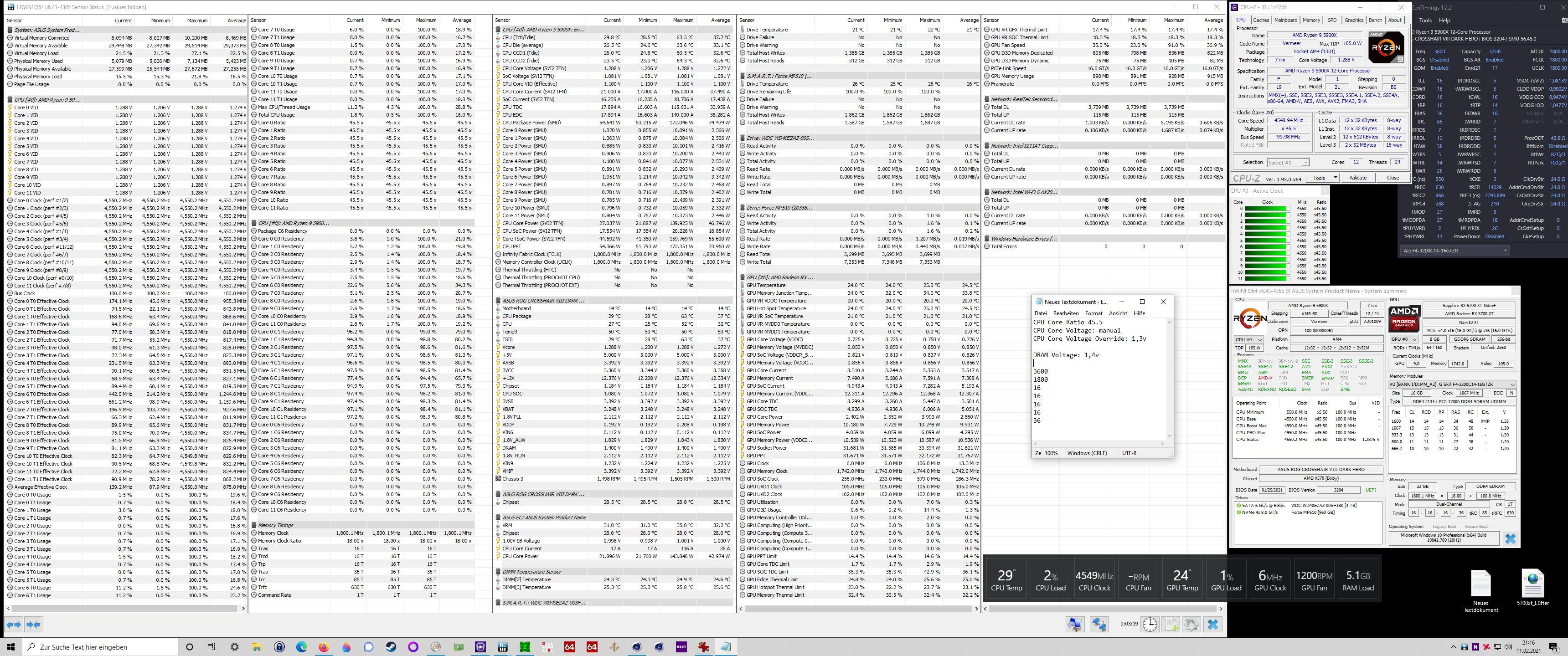This screenshot has width=1568, height=656.
Task: Open Neues Textdokument desktop file
Action: [x=1480, y=591]
